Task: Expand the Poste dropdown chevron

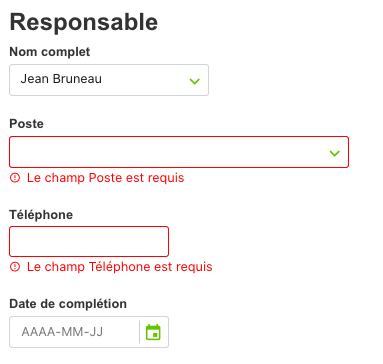Action: point(335,153)
